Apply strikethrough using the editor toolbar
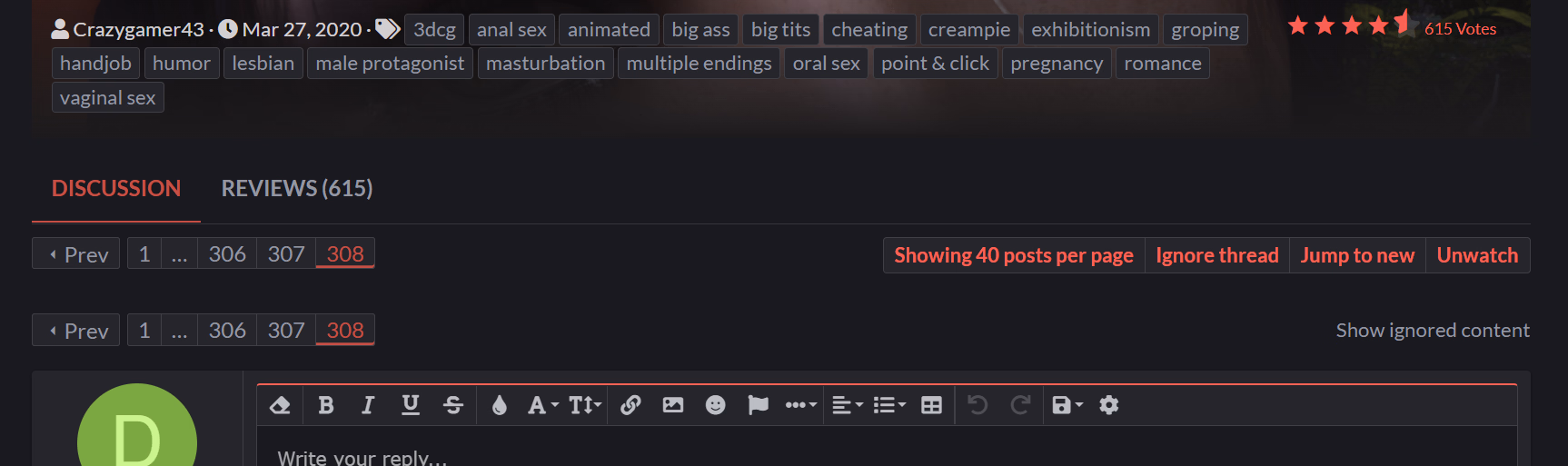This screenshot has width=1568, height=466. [x=453, y=405]
